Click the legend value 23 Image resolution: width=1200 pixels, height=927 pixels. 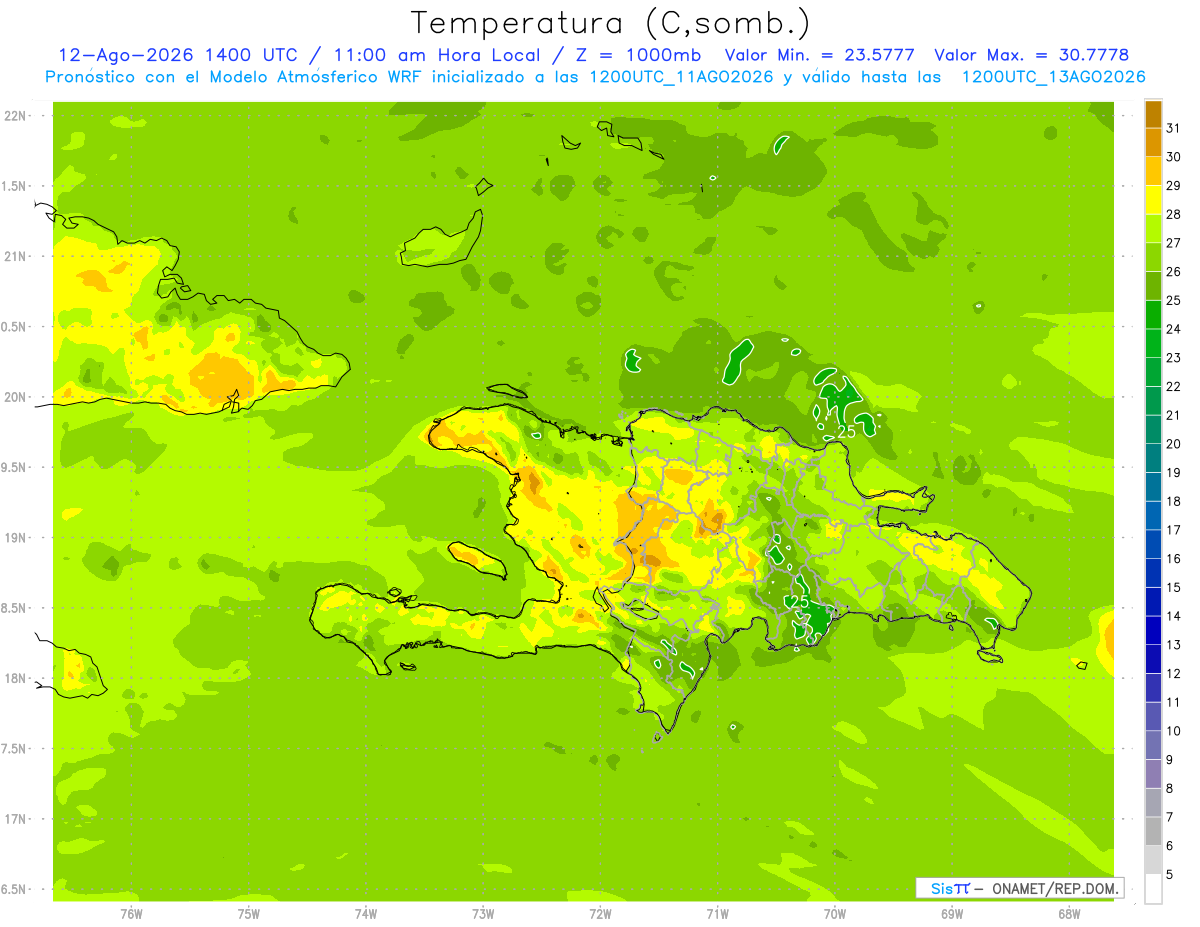pyautogui.click(x=1174, y=358)
